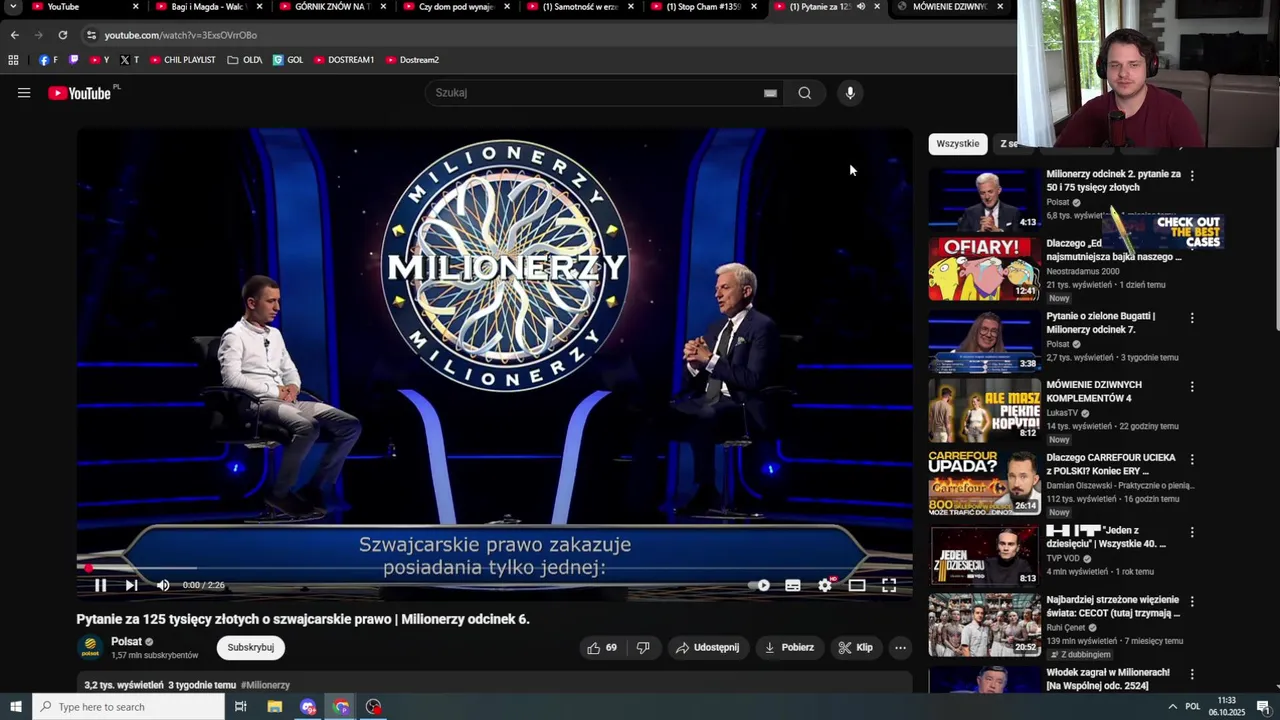
Task: Open Dlaczego CARREFOUR UCIEKA z POLSKI video
Action: pos(1111,464)
